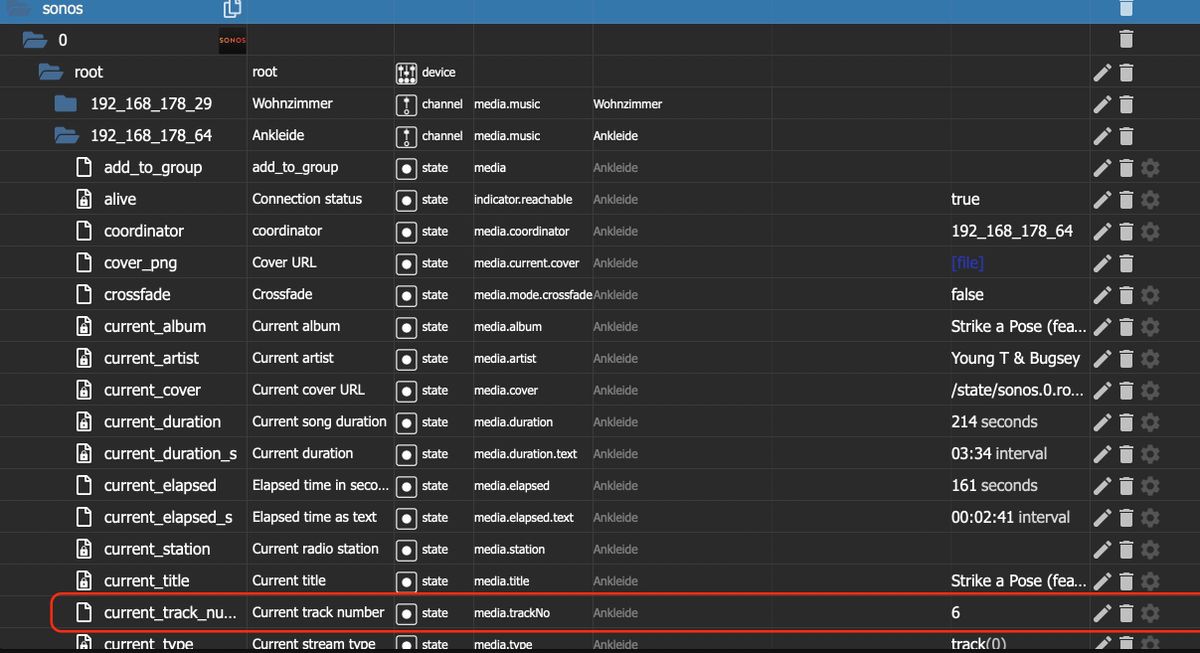
Task: Click the alive value 'true'
Action: tap(965, 200)
